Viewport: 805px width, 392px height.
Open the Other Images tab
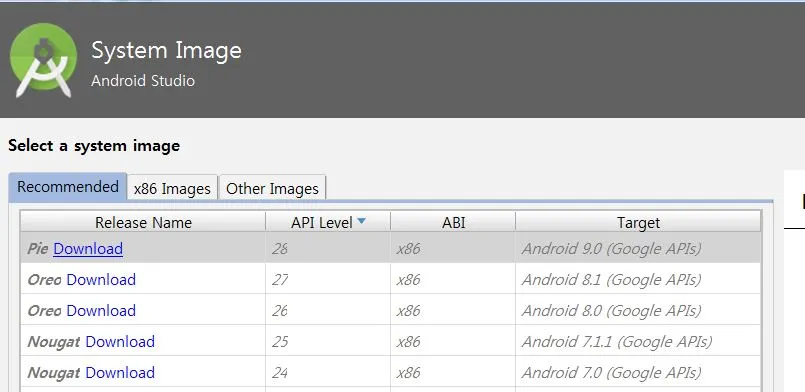click(x=272, y=188)
